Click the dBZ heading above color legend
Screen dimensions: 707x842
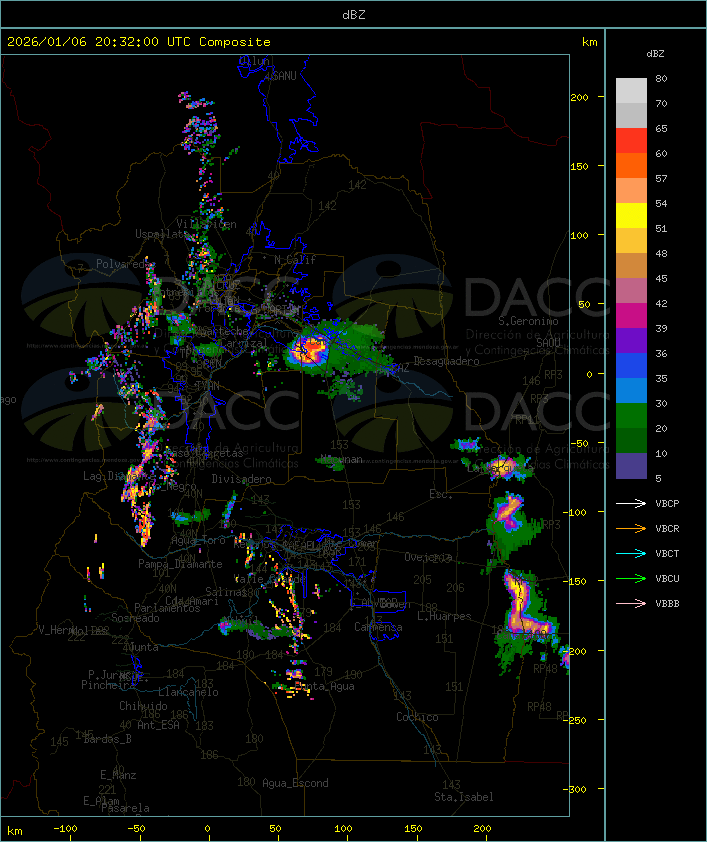tap(656, 53)
